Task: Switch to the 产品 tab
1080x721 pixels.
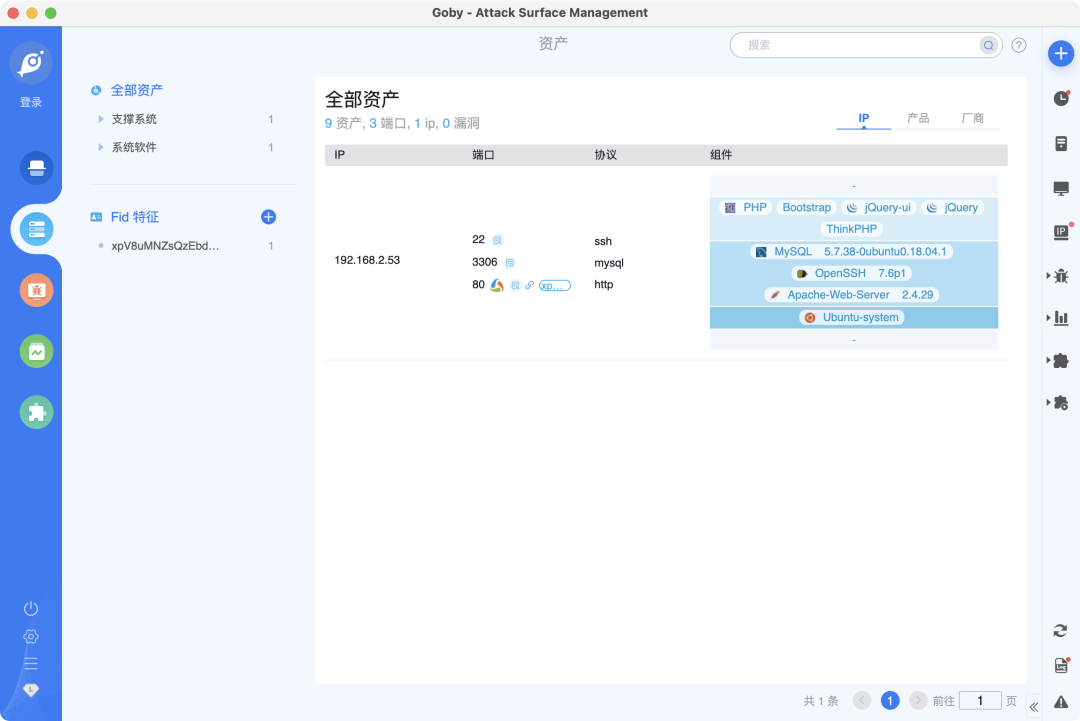Action: coord(918,118)
